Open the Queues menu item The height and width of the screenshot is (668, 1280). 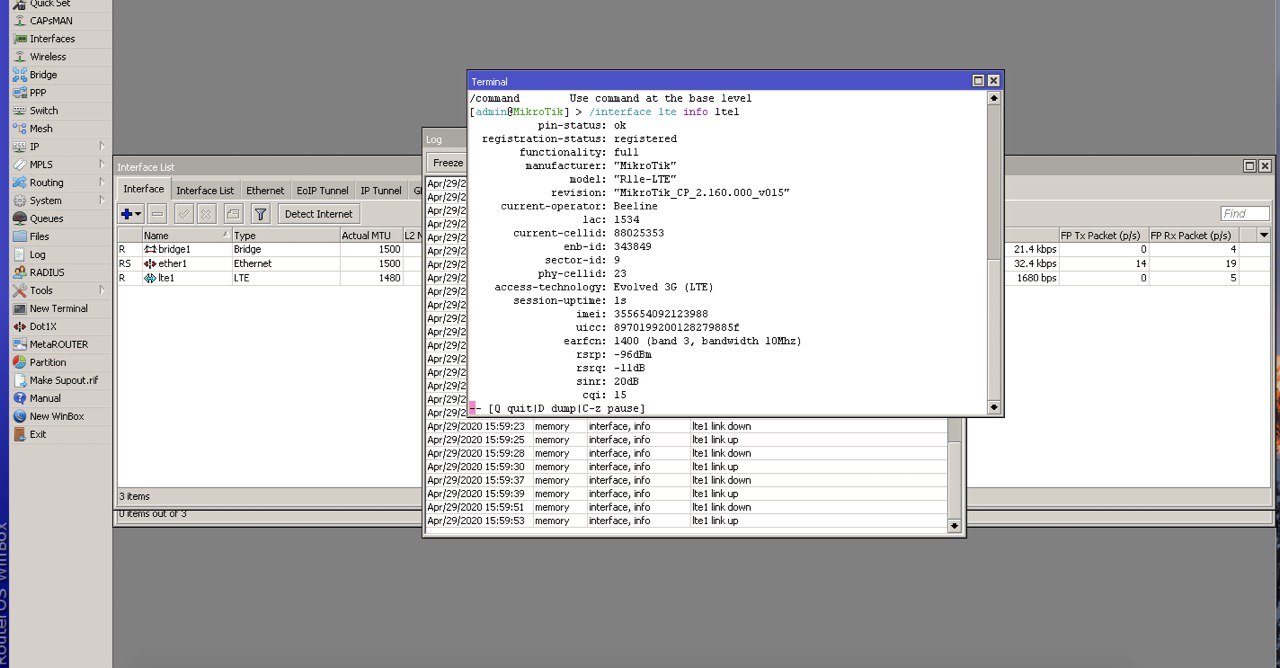click(x=46, y=219)
